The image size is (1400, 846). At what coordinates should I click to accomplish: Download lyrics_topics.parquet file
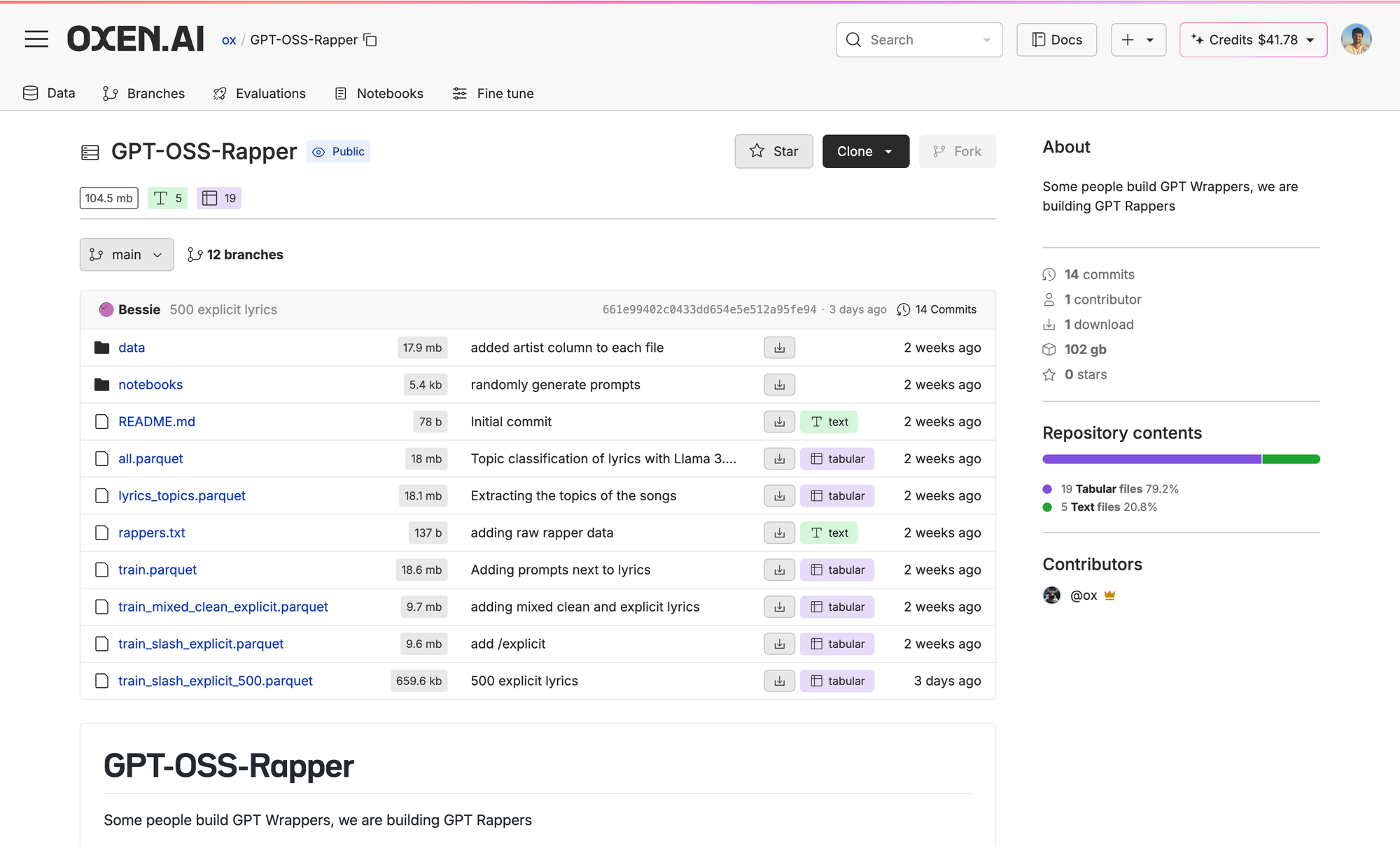click(x=779, y=496)
